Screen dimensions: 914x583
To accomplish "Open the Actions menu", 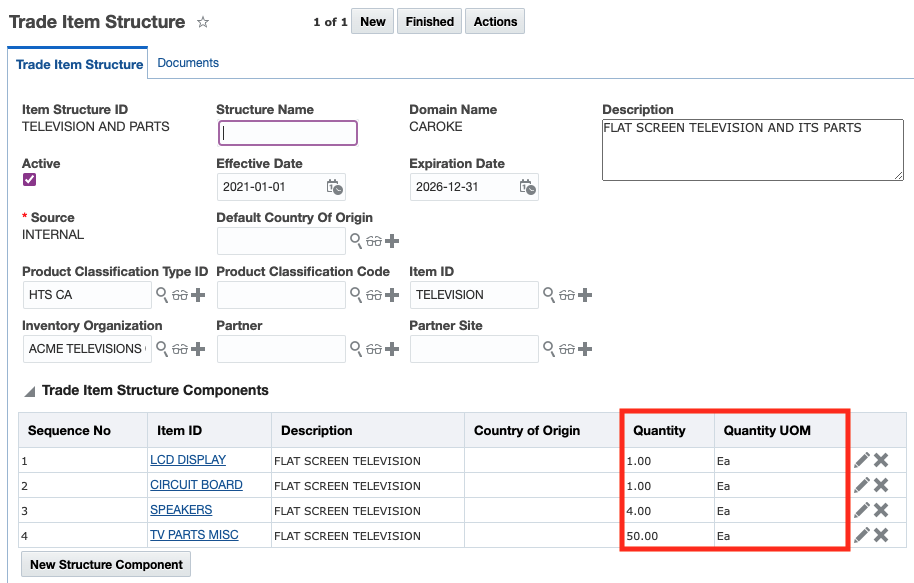I will point(495,22).
